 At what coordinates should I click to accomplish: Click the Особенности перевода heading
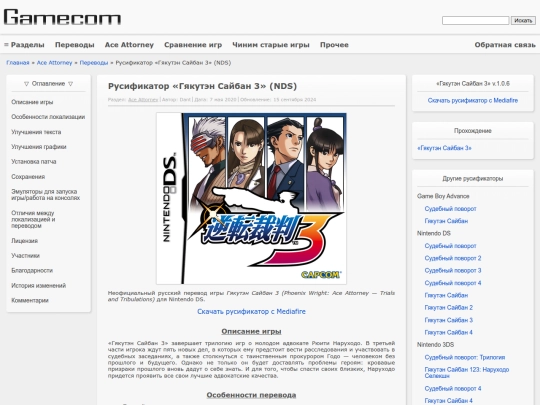(251, 395)
